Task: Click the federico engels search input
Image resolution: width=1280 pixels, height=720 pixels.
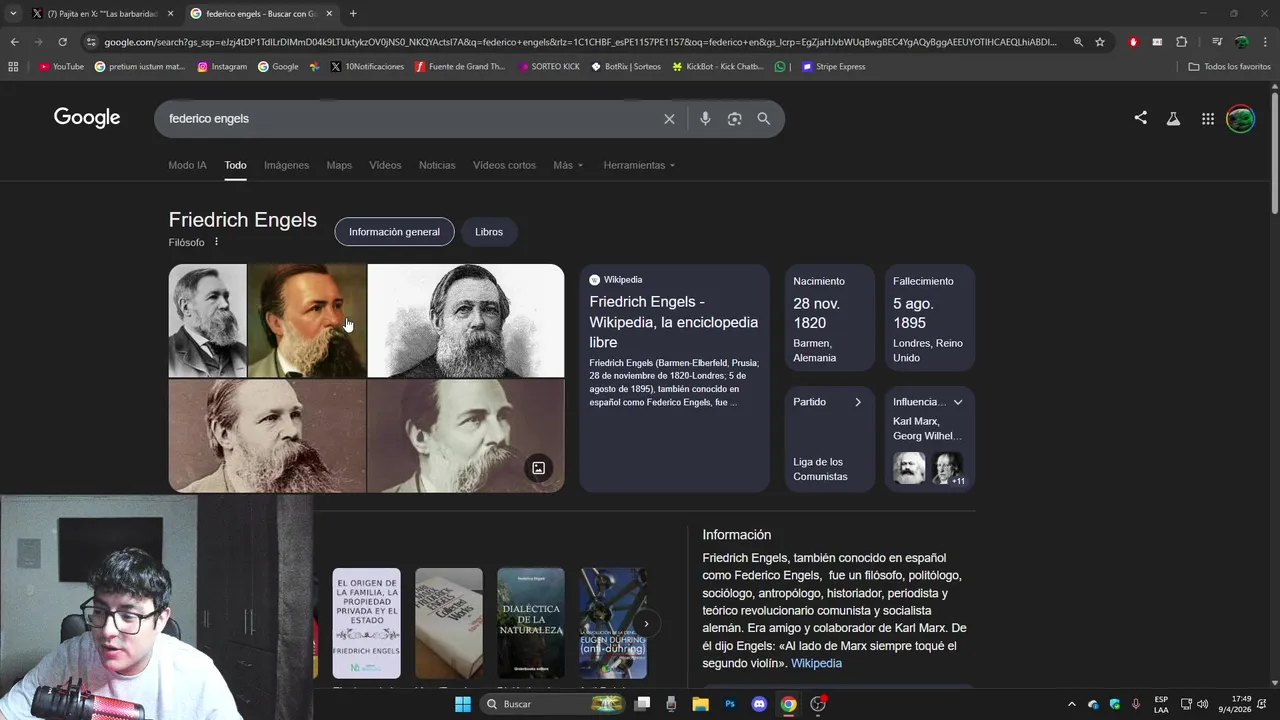Action: click(410, 119)
